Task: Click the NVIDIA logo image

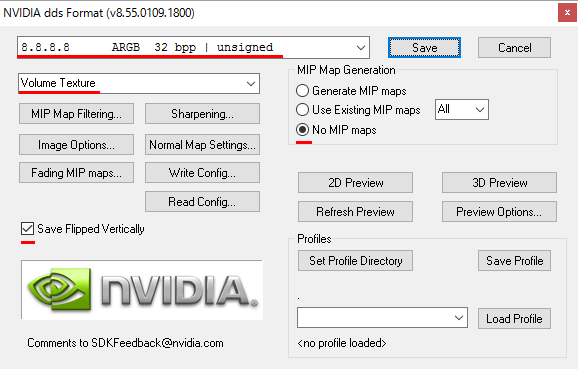Action: pos(142,290)
